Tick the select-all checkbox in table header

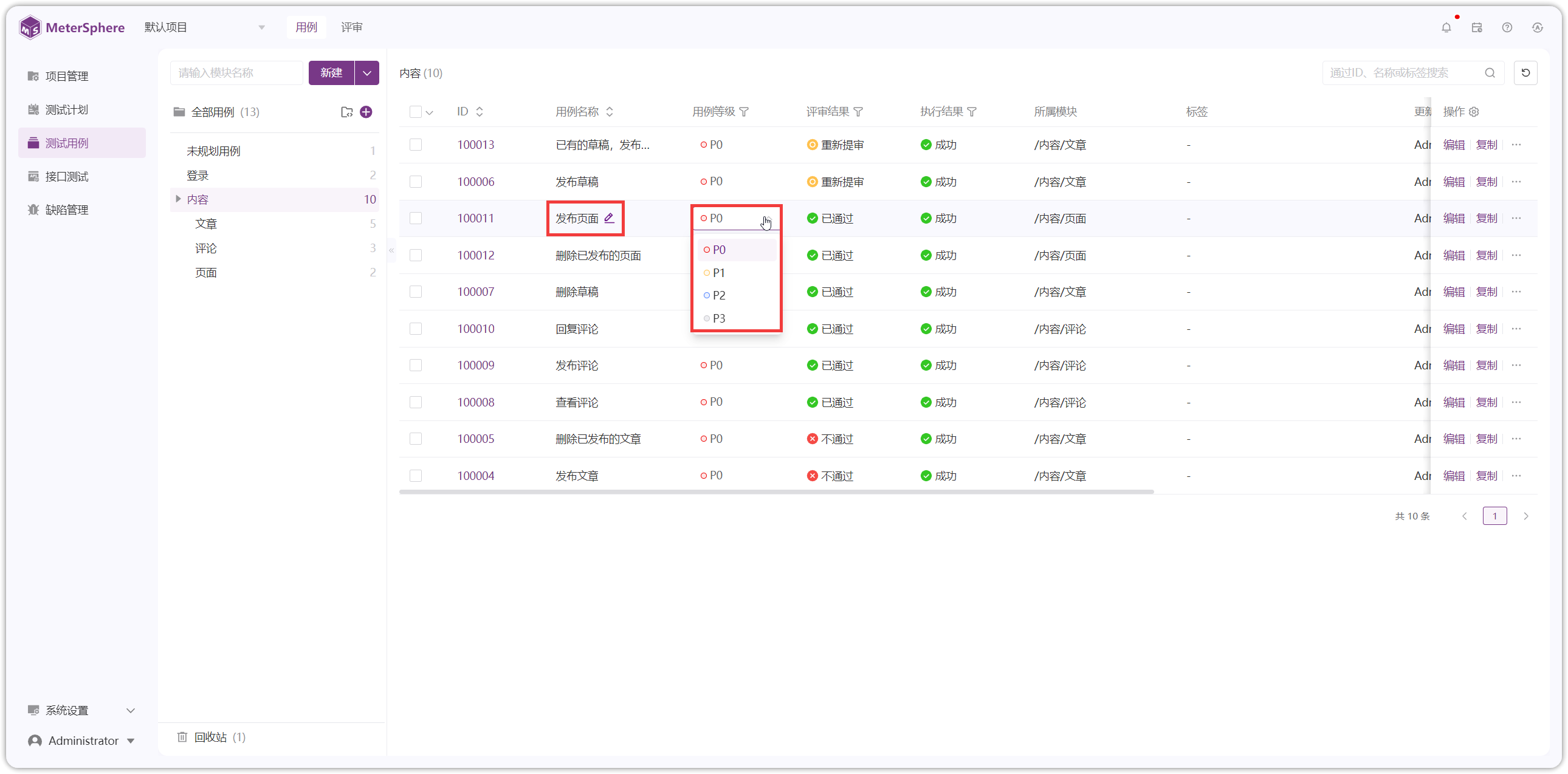[x=416, y=112]
